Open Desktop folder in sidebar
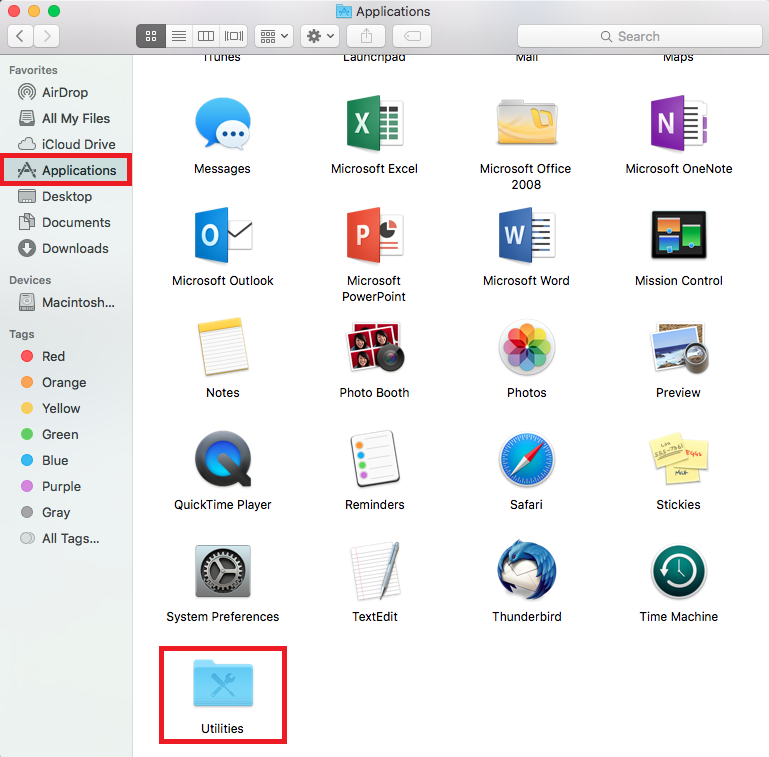This screenshot has height=757, width=769. pyautogui.click(x=66, y=196)
